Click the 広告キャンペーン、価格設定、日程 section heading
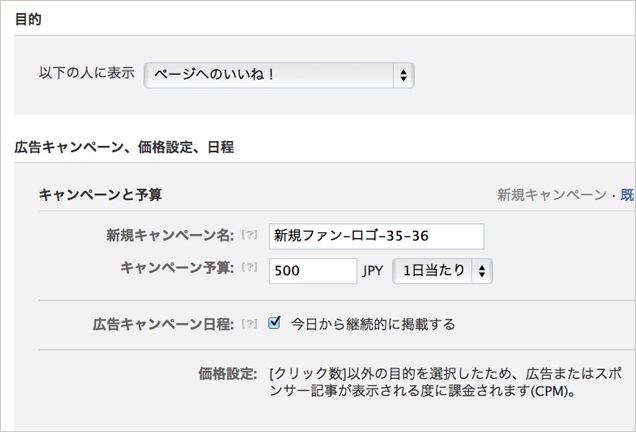Viewport: 636px width, 432px height. tap(124, 147)
